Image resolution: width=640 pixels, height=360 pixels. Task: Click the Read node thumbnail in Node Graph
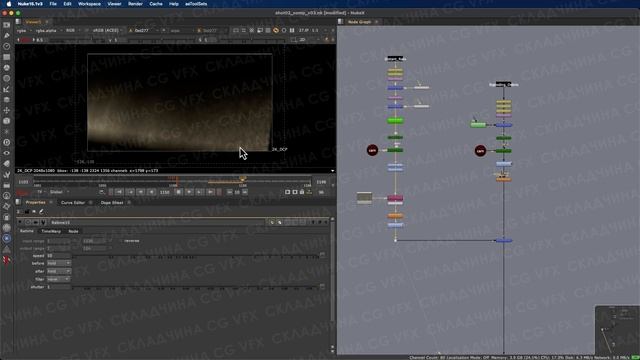tap(364, 198)
